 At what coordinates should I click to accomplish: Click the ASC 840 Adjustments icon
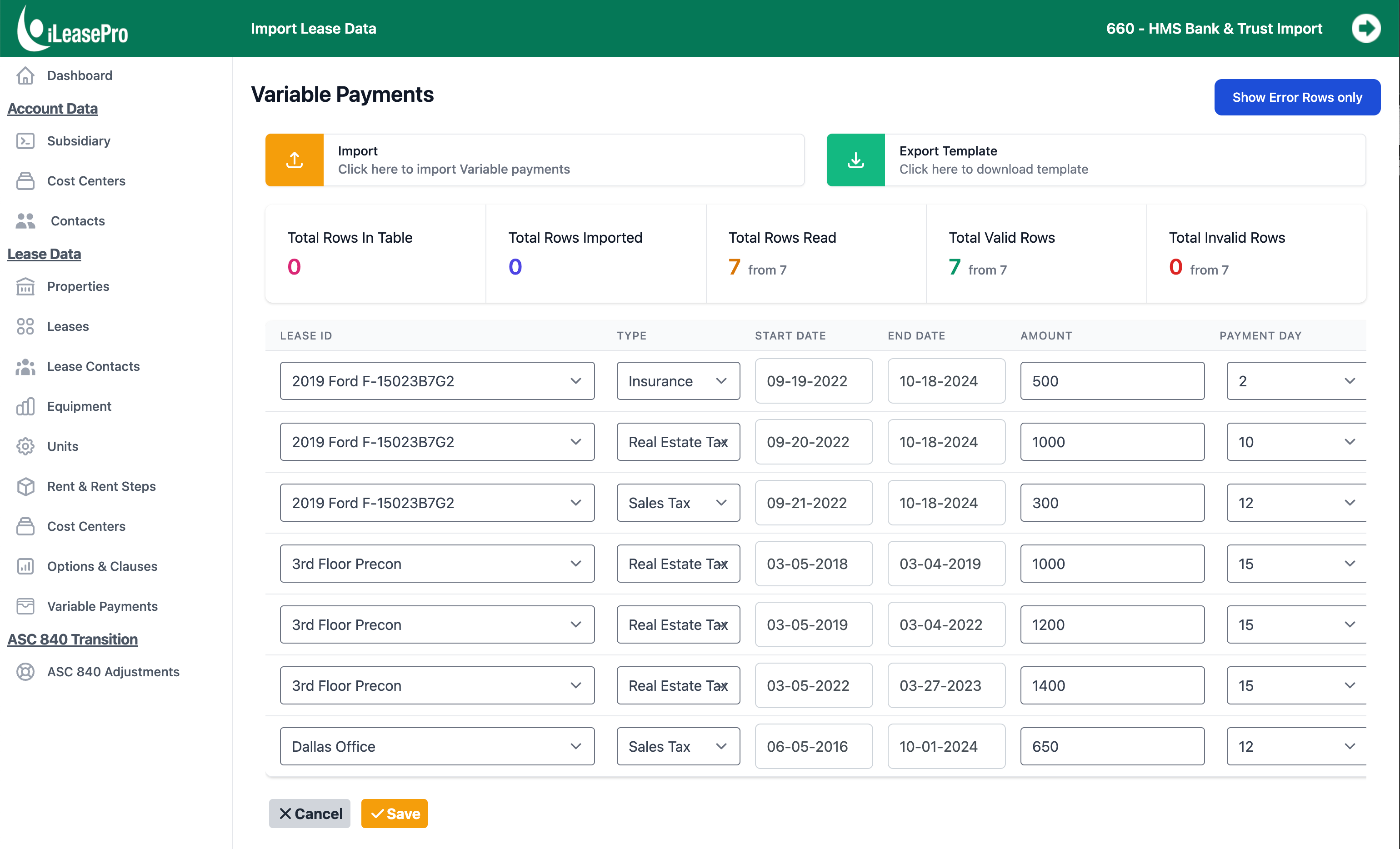[25, 671]
